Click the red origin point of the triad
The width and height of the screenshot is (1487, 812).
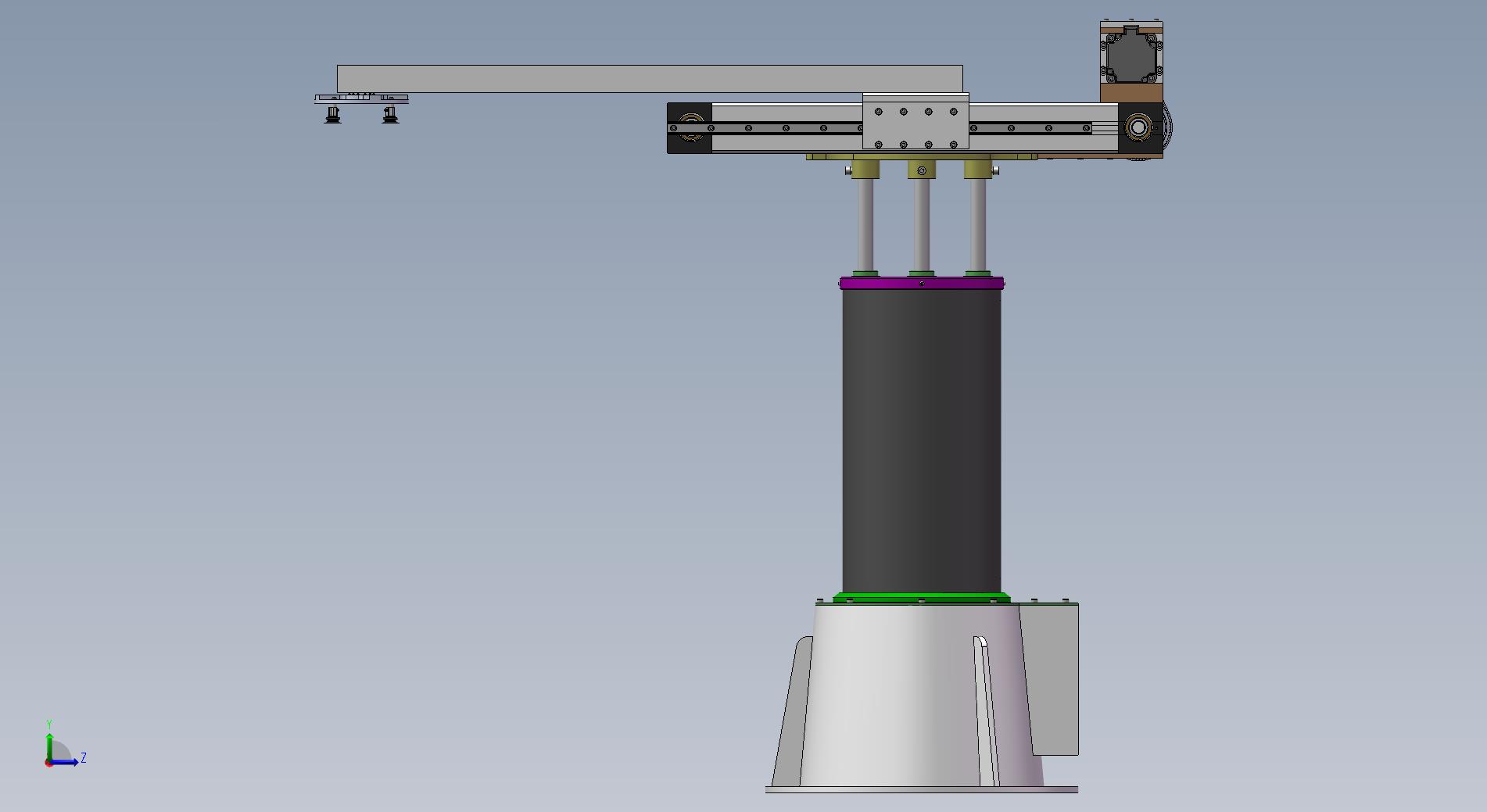pos(48,763)
